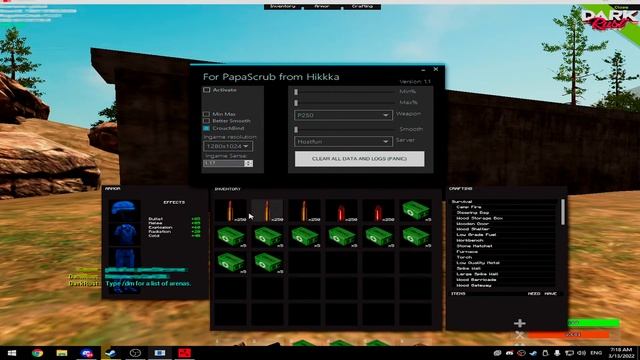The height and width of the screenshot is (360, 640).
Task: Open the taskbar clock showing 7:18 AM
Action: (x=620, y=353)
